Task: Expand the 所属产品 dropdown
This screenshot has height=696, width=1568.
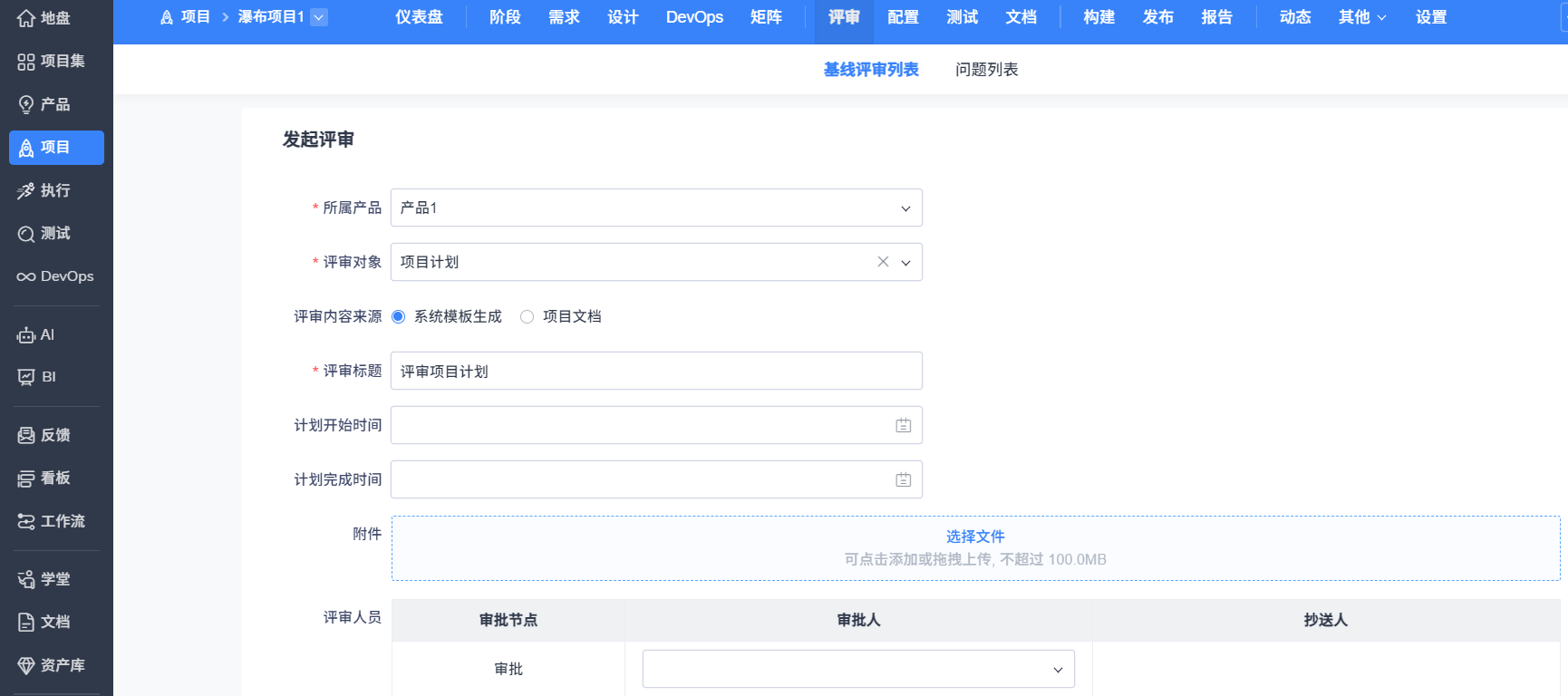Action: point(905,208)
